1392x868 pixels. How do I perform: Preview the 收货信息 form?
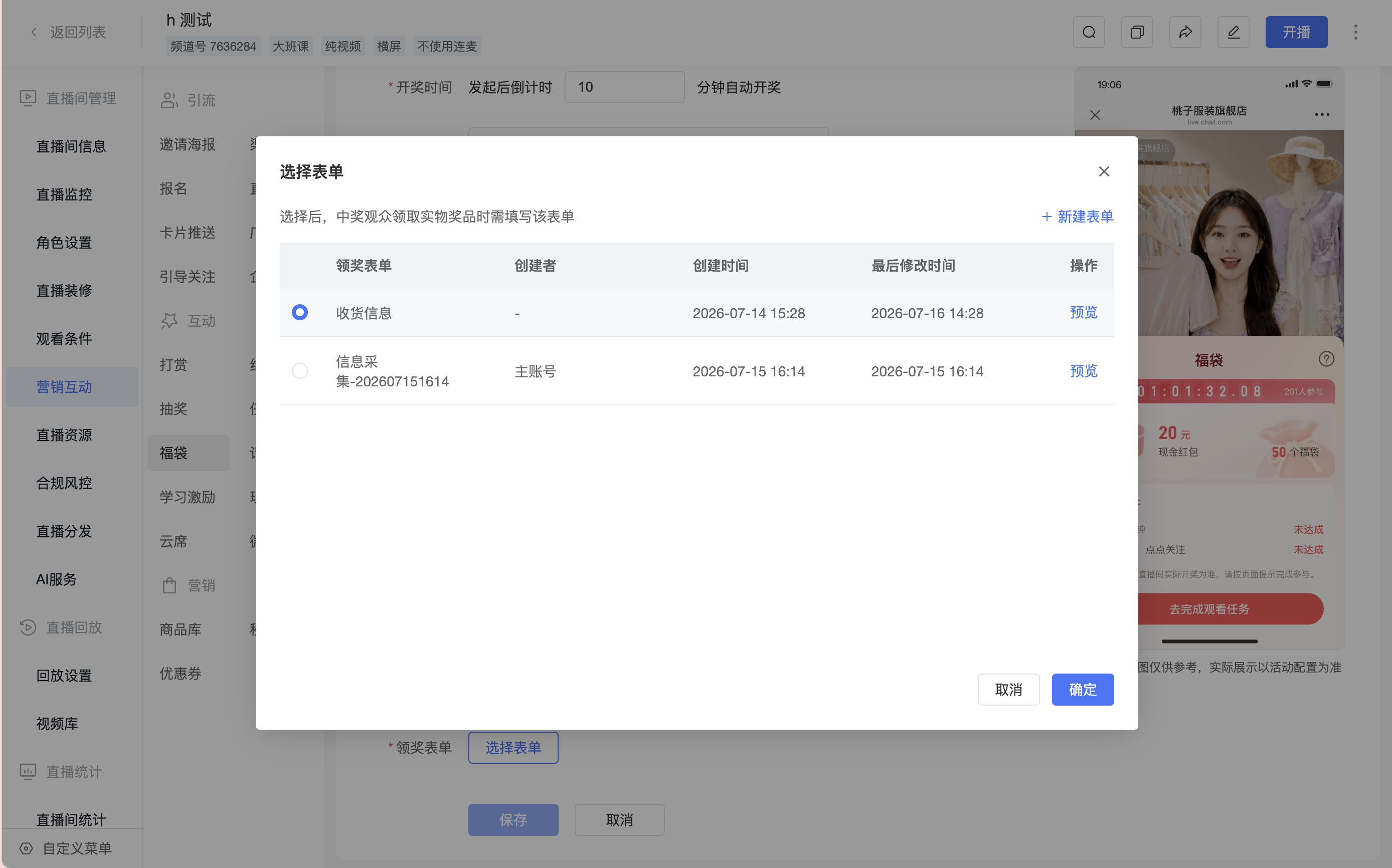coord(1084,313)
